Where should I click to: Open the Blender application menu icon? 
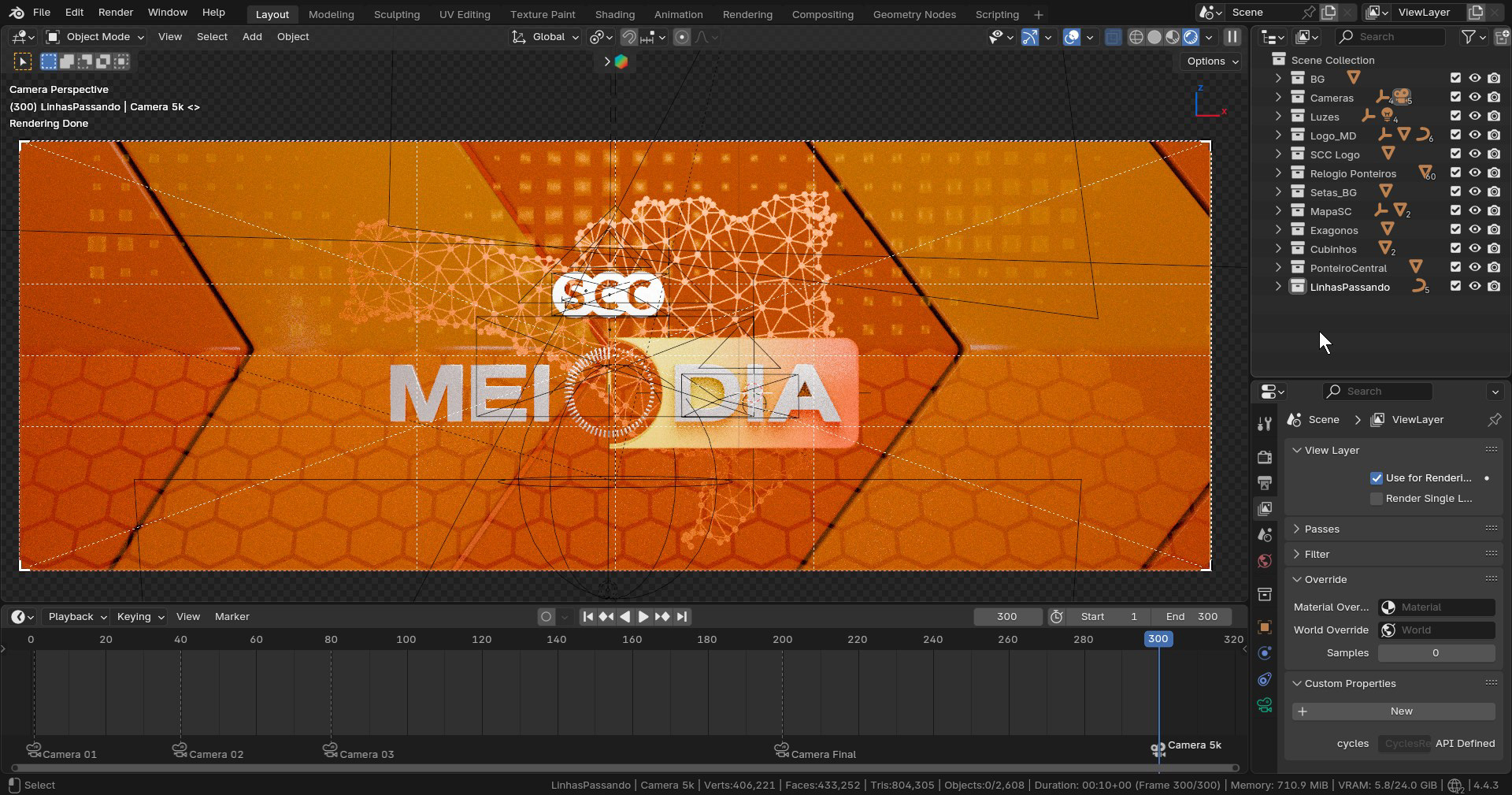pos(17,13)
